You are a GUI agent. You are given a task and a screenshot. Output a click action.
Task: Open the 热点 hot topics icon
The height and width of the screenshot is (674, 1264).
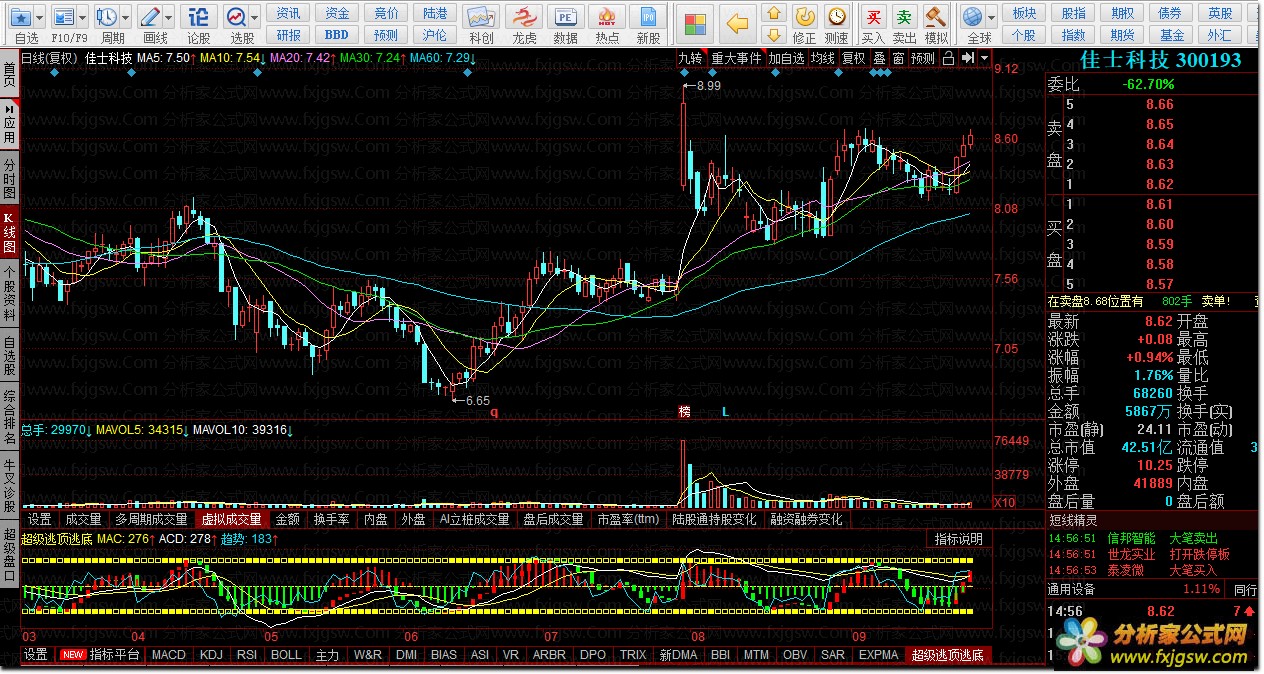click(x=606, y=17)
